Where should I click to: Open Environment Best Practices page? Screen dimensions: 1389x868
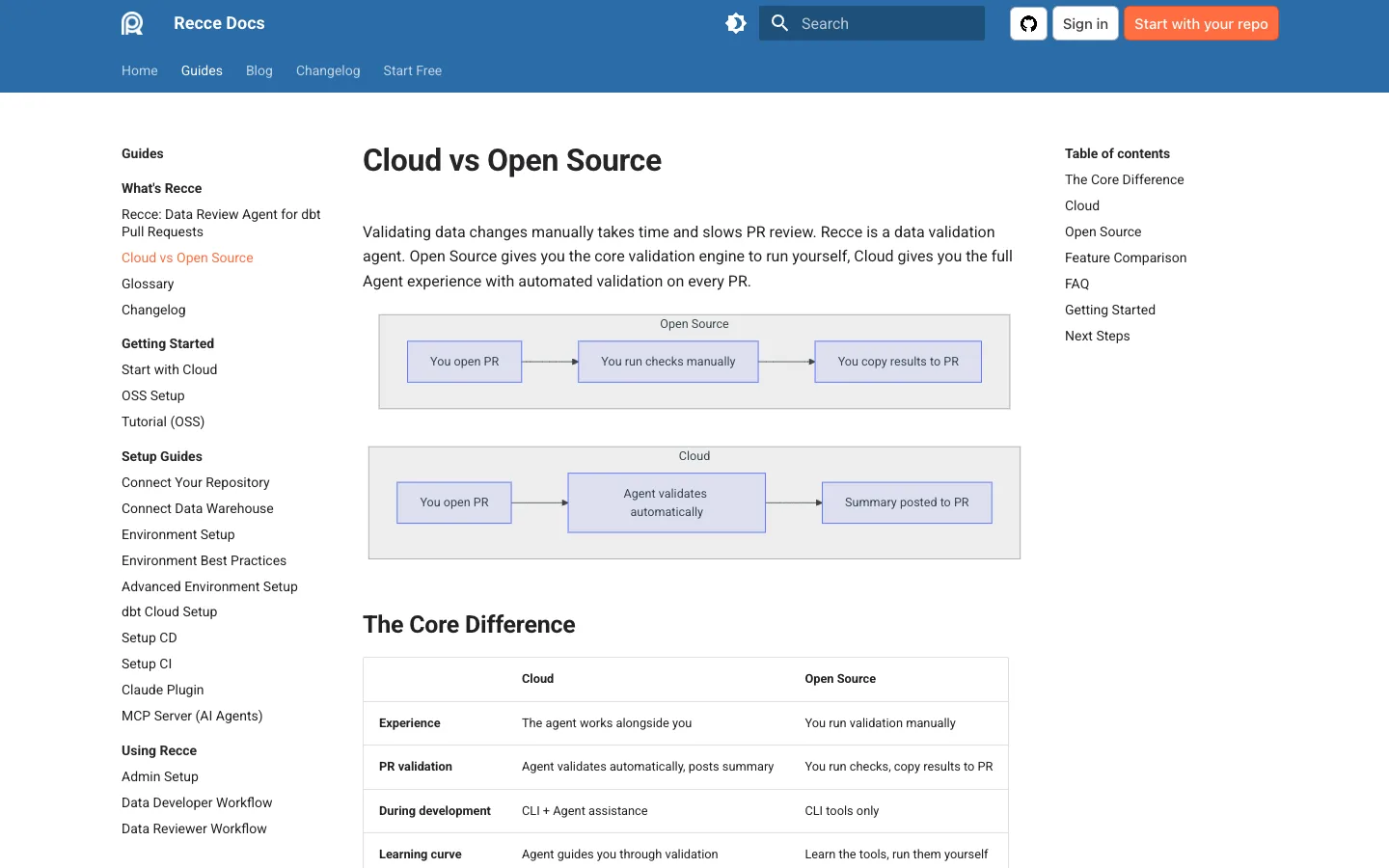[x=204, y=560]
